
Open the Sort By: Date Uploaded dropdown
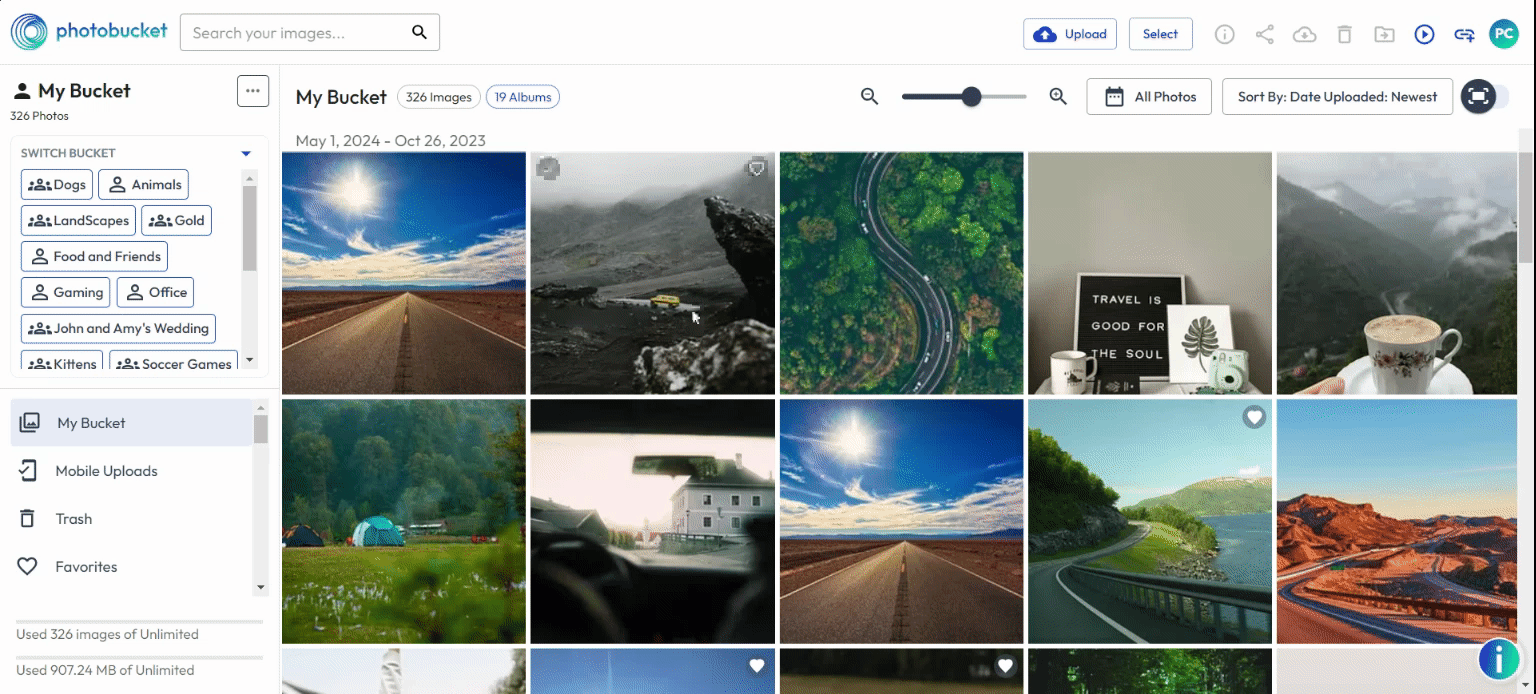point(1337,97)
